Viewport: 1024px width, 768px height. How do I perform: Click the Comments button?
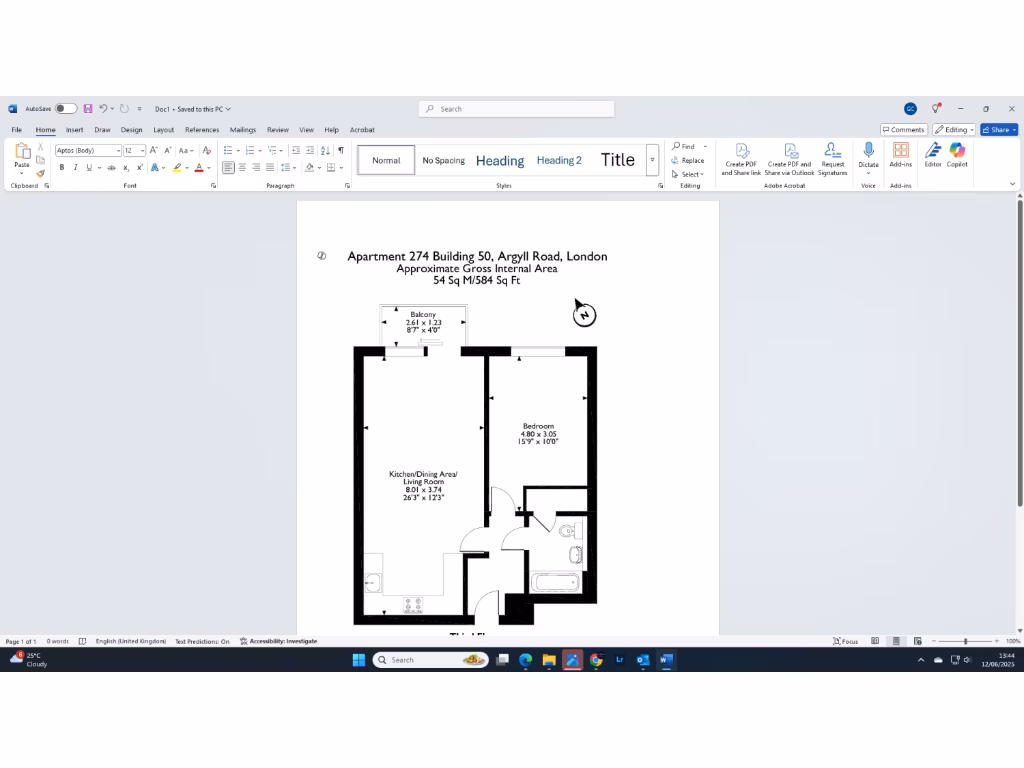point(903,130)
